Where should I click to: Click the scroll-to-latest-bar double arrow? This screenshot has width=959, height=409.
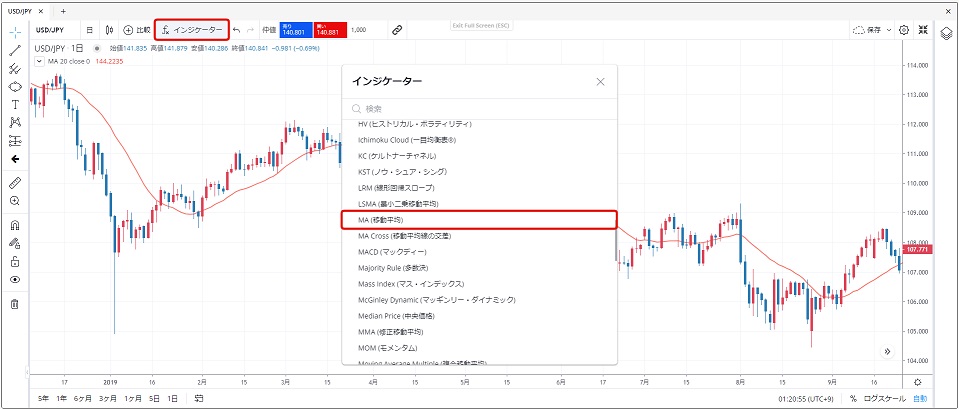887,352
